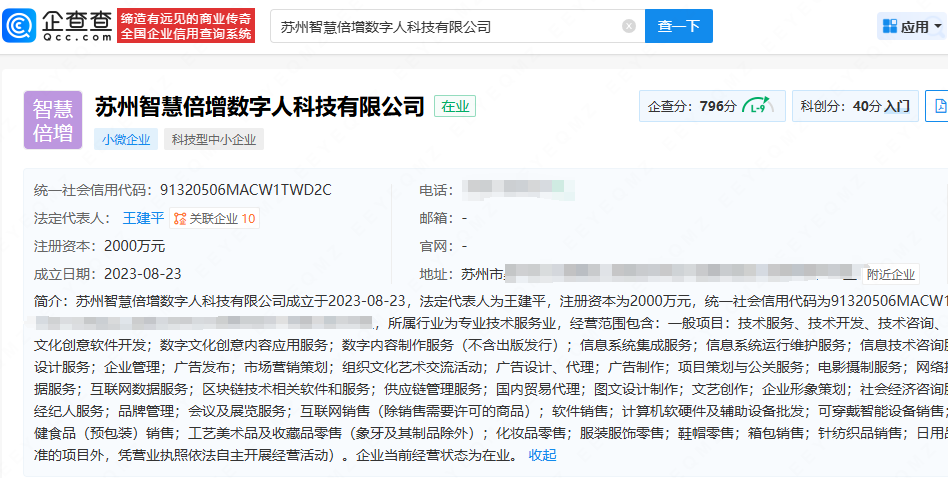Click the L-9 score gauge icon
The image size is (948, 478).
click(758, 106)
